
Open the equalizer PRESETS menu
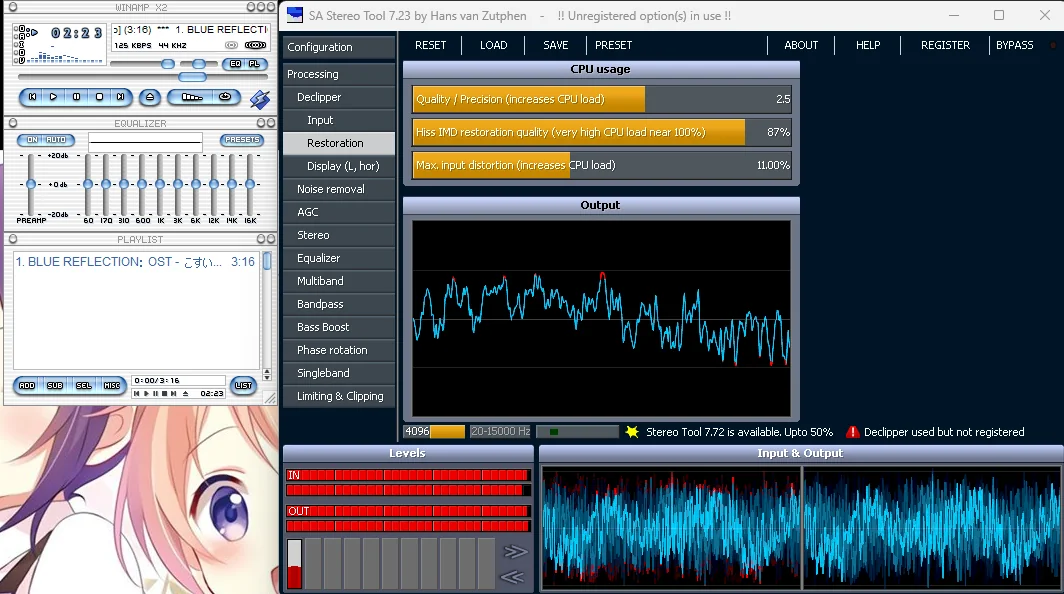pyautogui.click(x=241, y=140)
